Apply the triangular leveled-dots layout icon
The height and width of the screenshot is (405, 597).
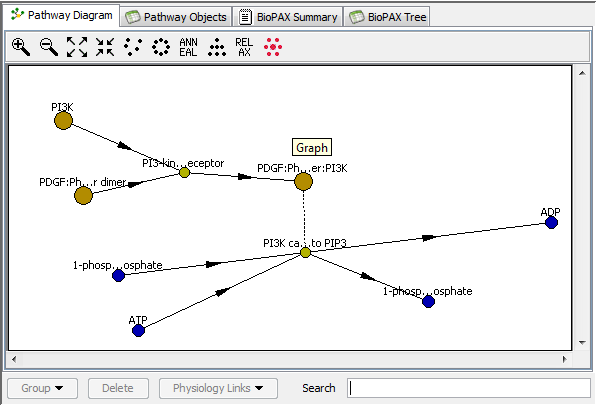pos(217,47)
